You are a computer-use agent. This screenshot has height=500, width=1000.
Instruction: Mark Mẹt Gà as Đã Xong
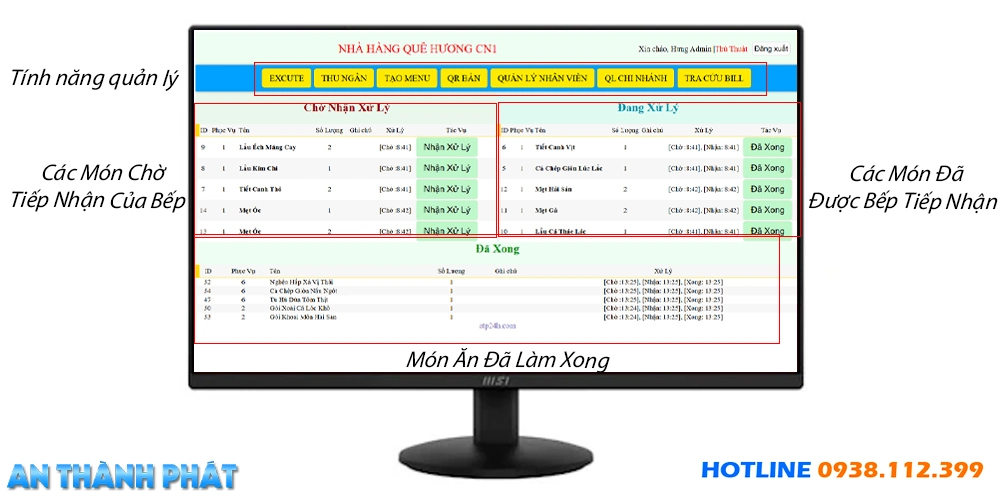click(767, 210)
